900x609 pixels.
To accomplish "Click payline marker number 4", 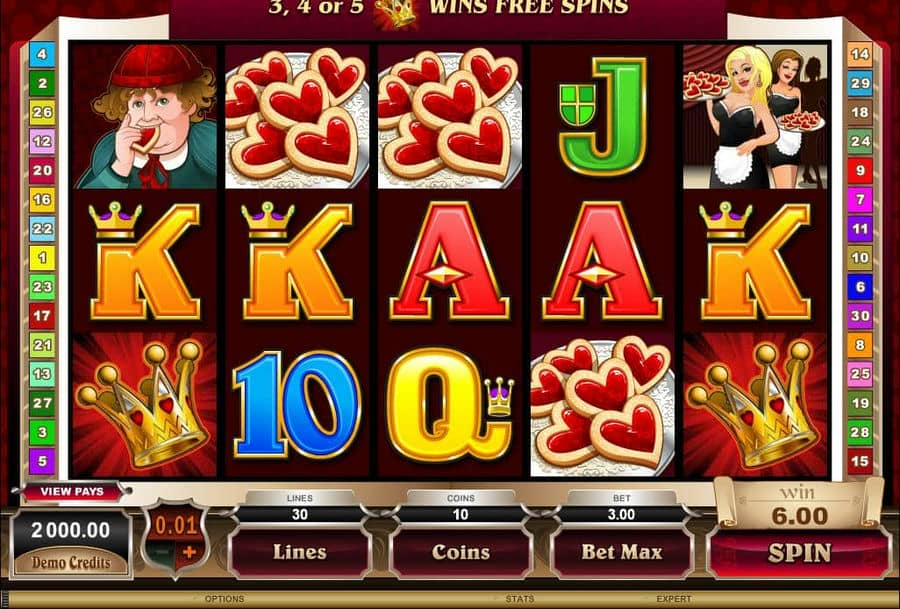I will [42, 55].
